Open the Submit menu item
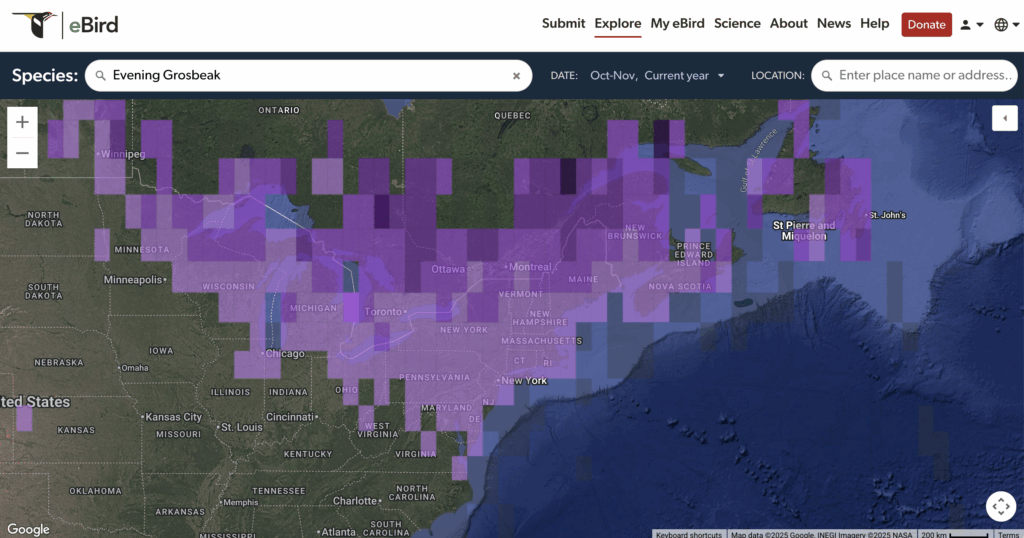Screen dimensions: 1024x538 point(563,24)
